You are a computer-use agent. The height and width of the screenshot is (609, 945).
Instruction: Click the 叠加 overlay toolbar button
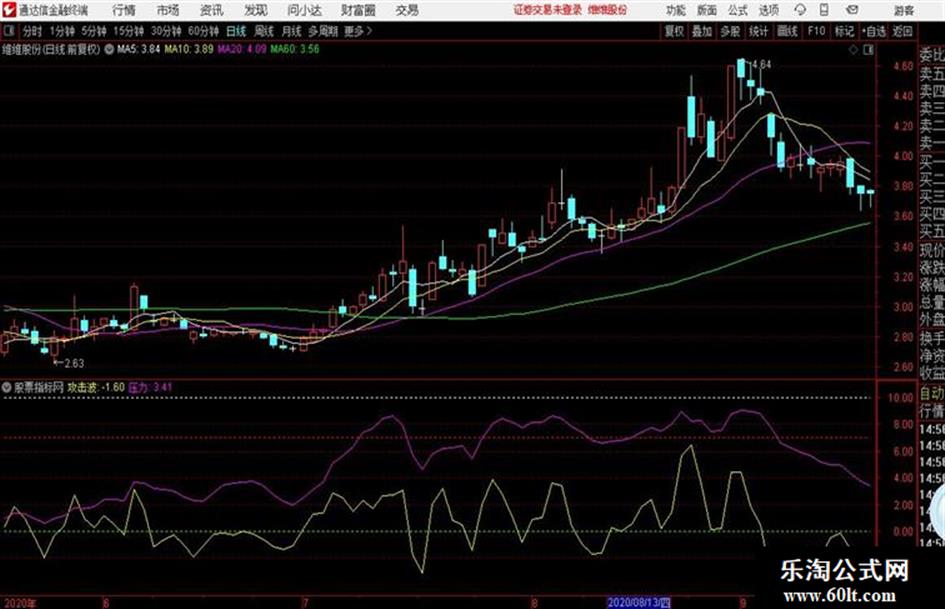[702, 31]
